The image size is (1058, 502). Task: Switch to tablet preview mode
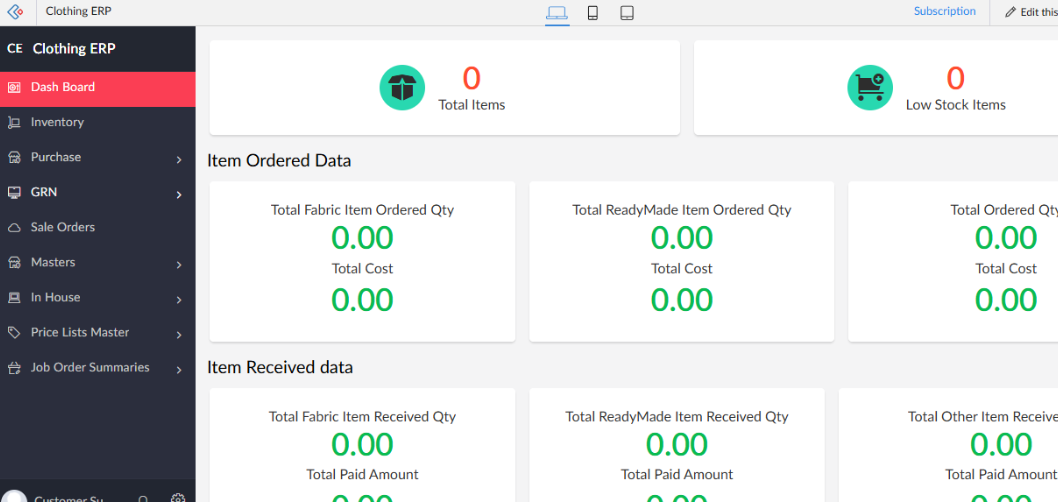[627, 13]
